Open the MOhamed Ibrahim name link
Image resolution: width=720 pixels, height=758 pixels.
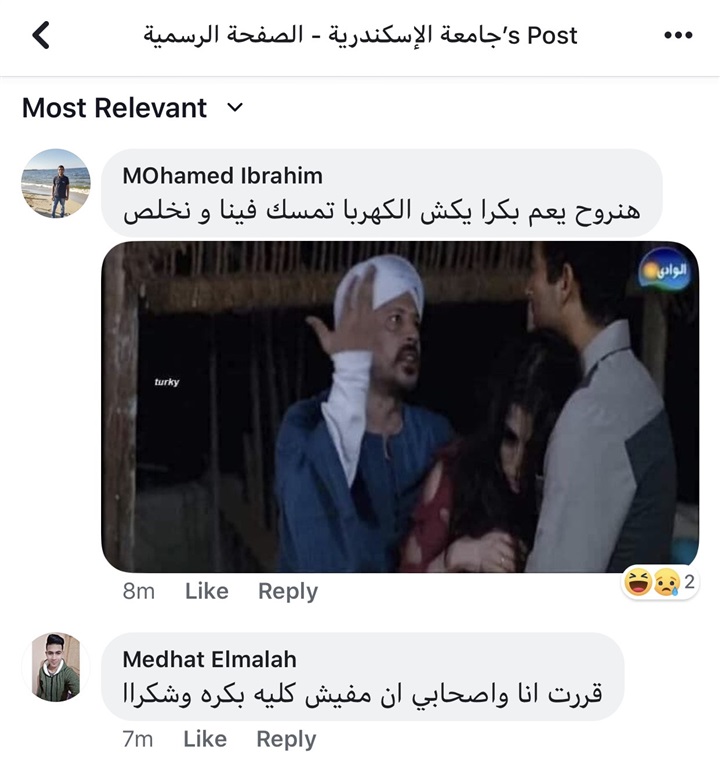pos(222,176)
